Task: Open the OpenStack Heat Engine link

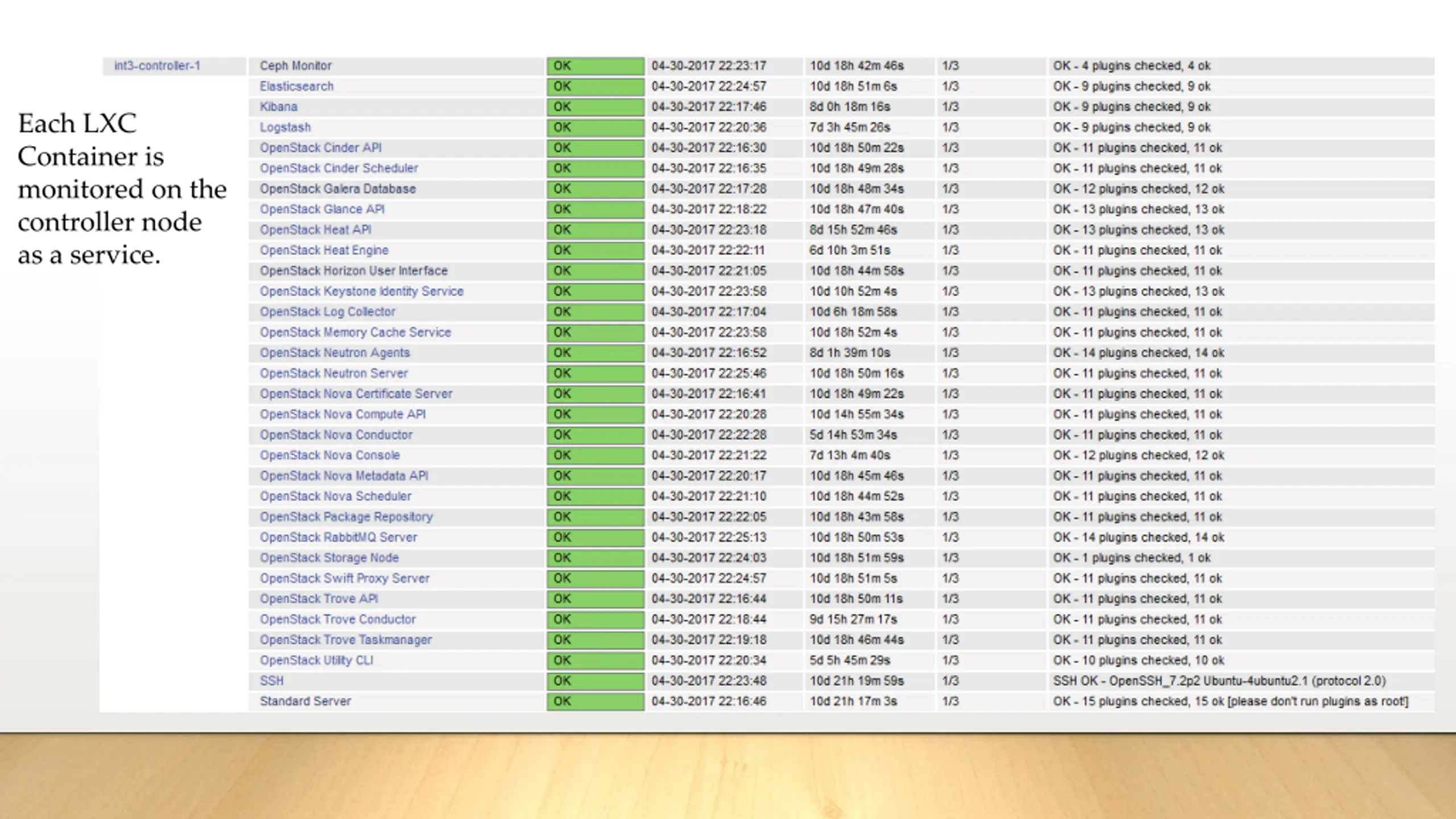Action: point(324,250)
